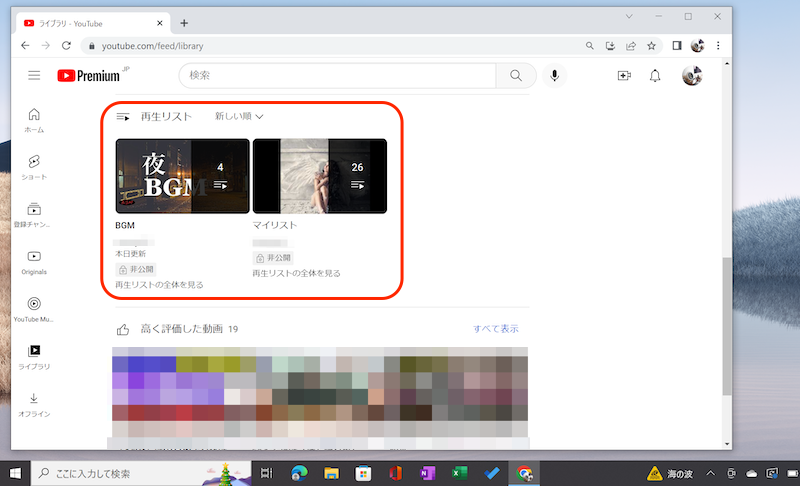Open the notifications bell
Viewport: 800px width, 486px height.
[655, 76]
